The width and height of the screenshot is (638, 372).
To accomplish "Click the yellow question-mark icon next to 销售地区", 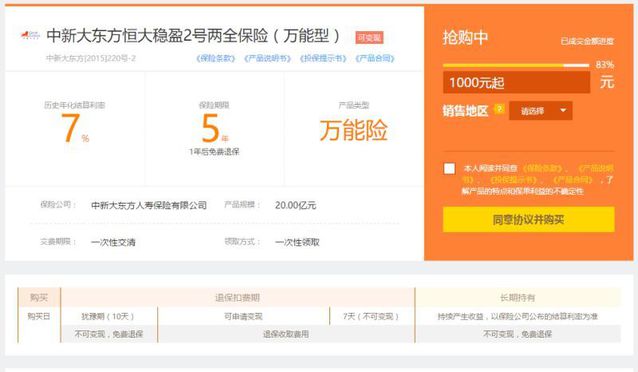I will click(499, 109).
